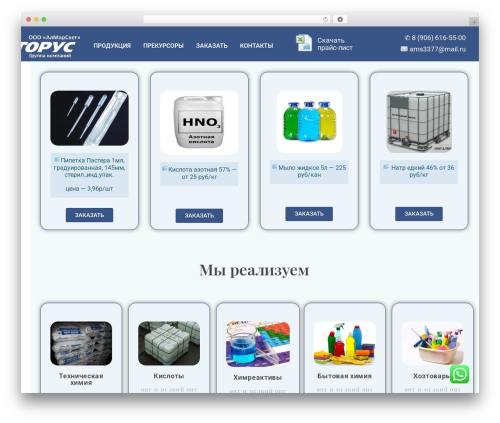Open the Pasteur pipette product image
This screenshot has height=423, width=500.
89,118
